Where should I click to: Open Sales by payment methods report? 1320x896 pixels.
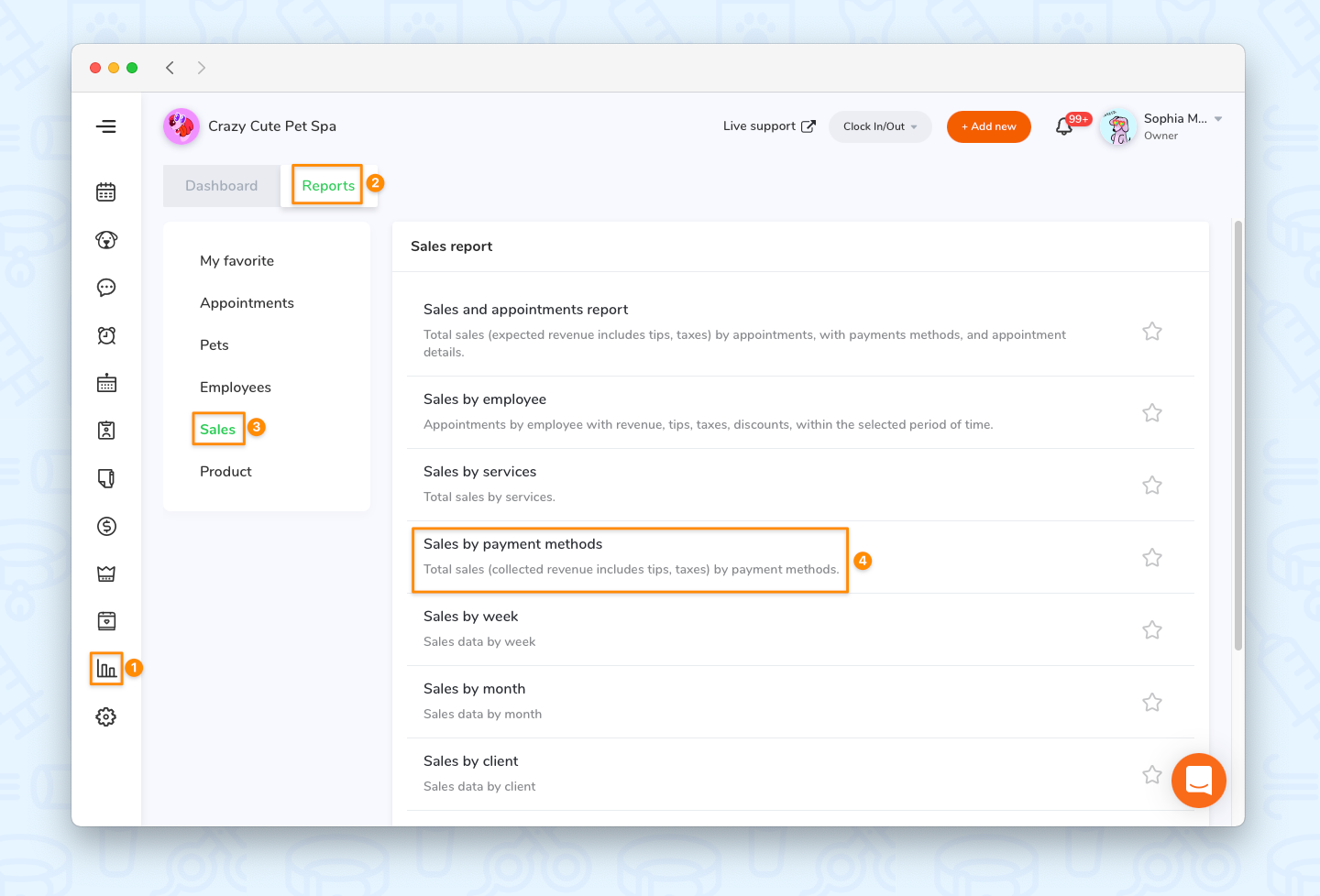click(512, 544)
